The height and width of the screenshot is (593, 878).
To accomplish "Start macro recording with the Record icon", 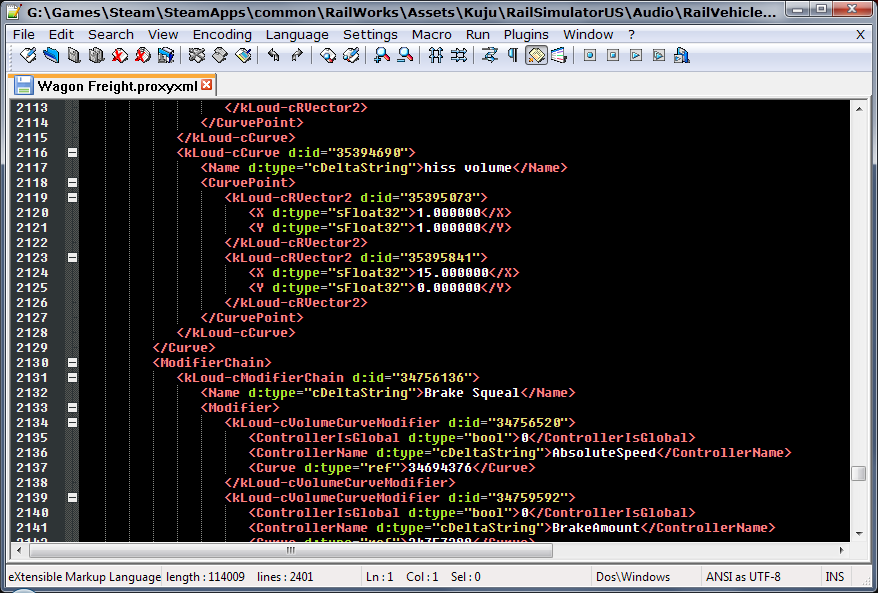I will (x=589, y=55).
